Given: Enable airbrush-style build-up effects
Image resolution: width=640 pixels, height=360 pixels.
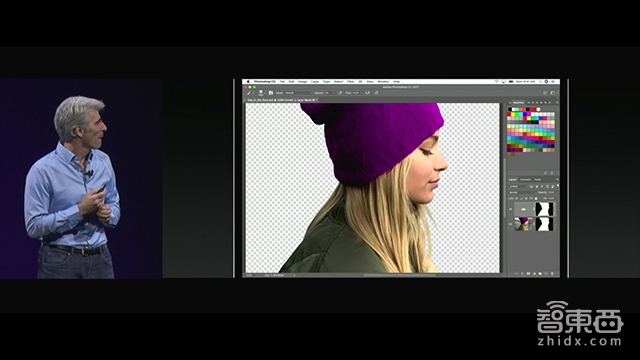Looking at the screenshot, I should [x=367, y=93].
